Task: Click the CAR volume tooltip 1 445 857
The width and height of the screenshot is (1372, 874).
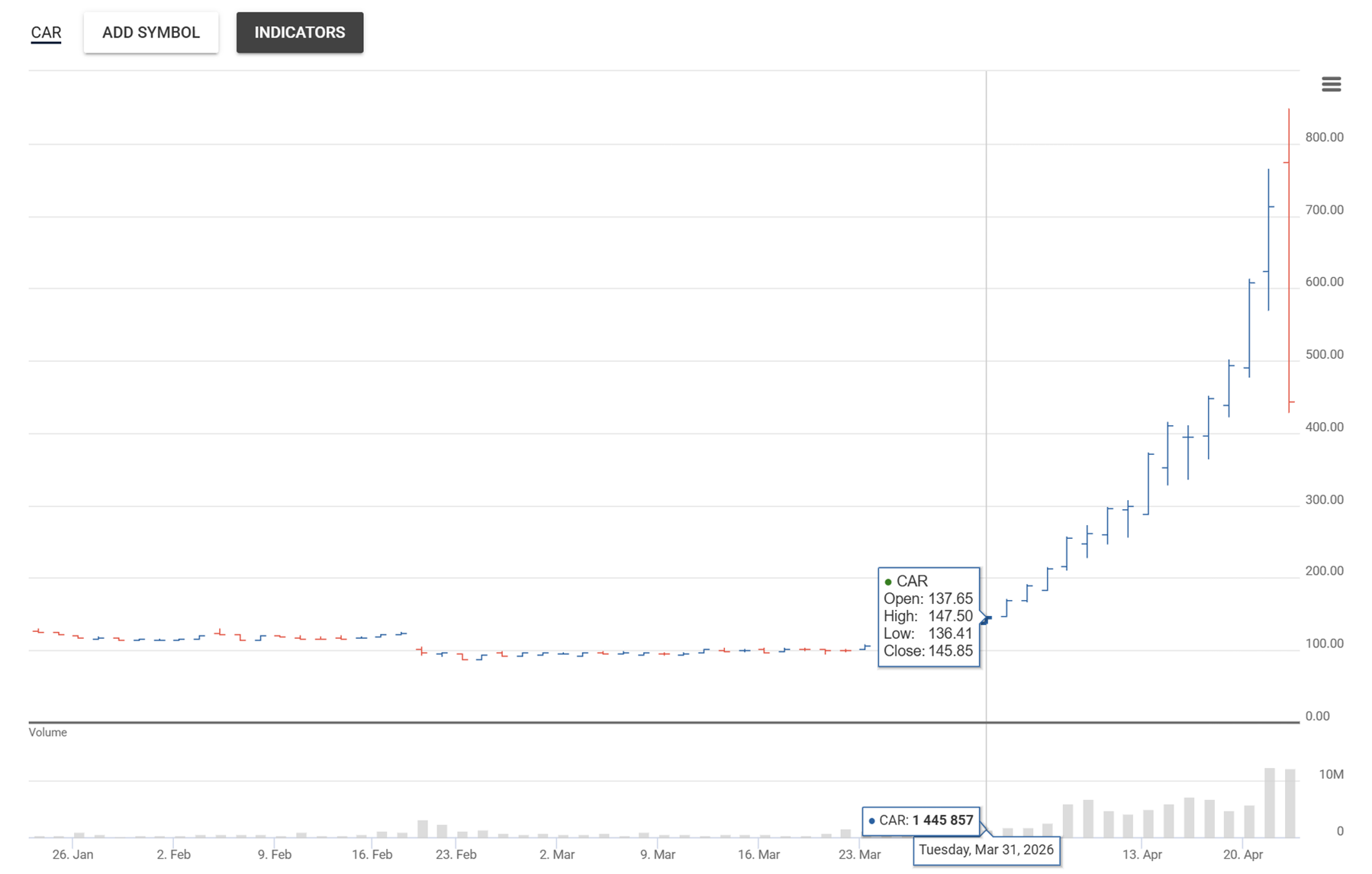Action: [x=921, y=821]
